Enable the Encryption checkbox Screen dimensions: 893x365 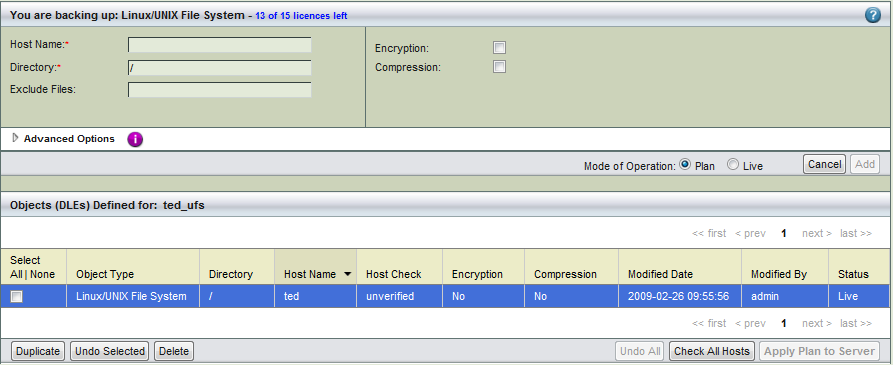[x=499, y=48]
